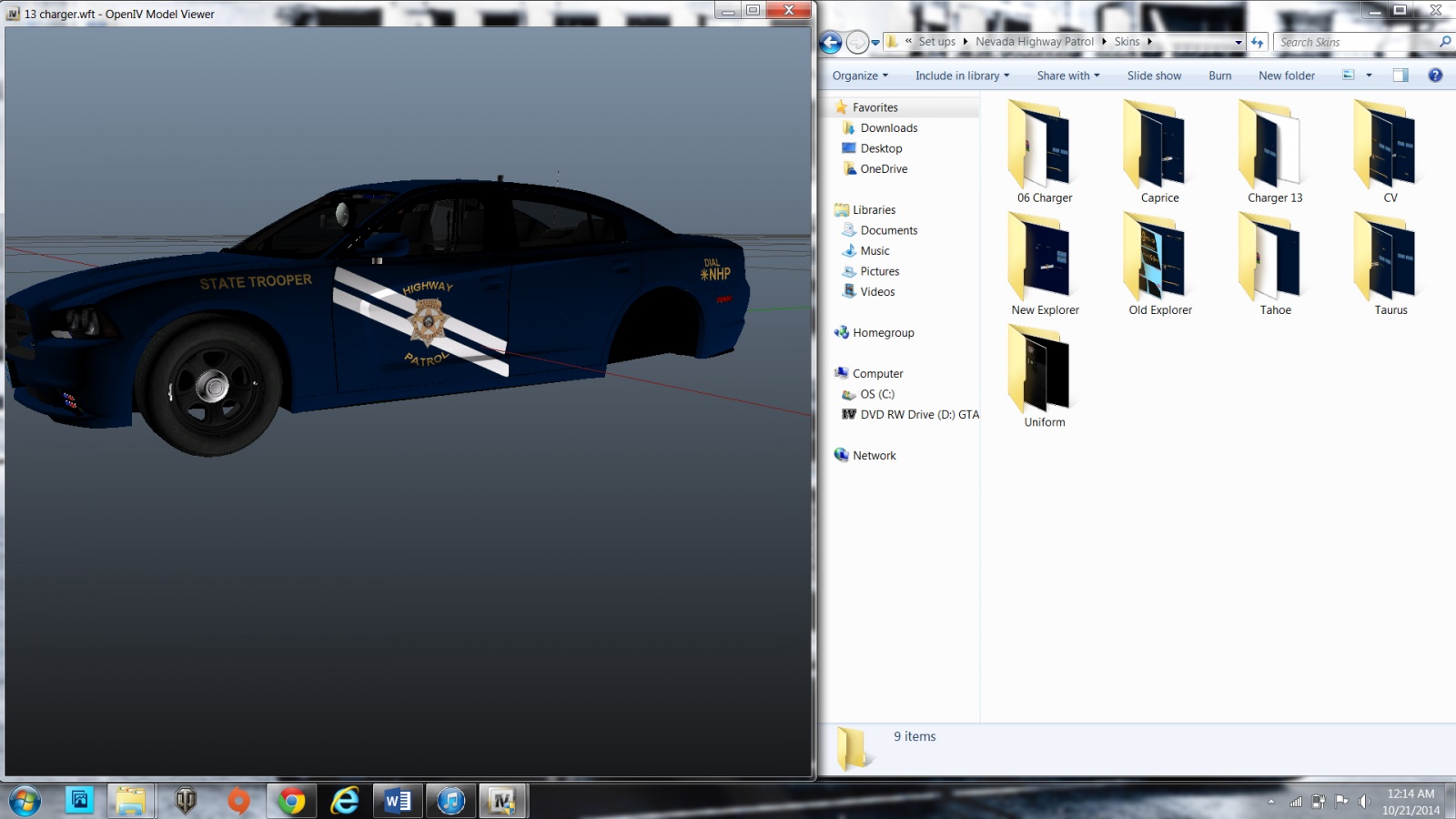
Task: Select OS (C:) drive in navigation pane
Action: click(x=877, y=394)
